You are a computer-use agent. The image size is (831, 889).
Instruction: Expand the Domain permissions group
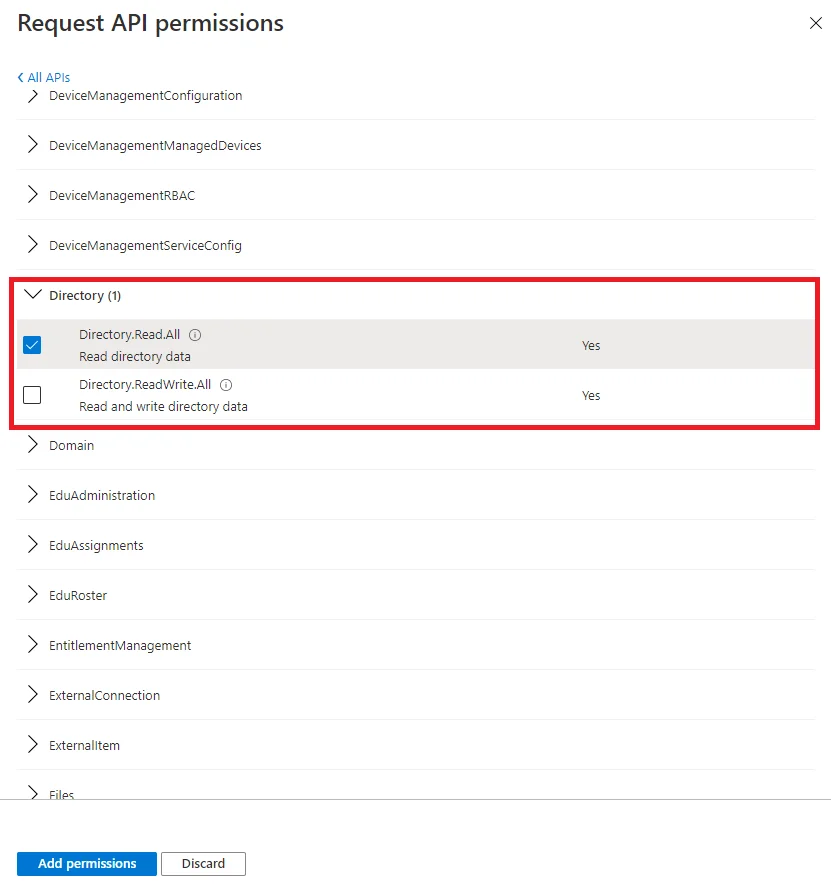[x=32, y=445]
